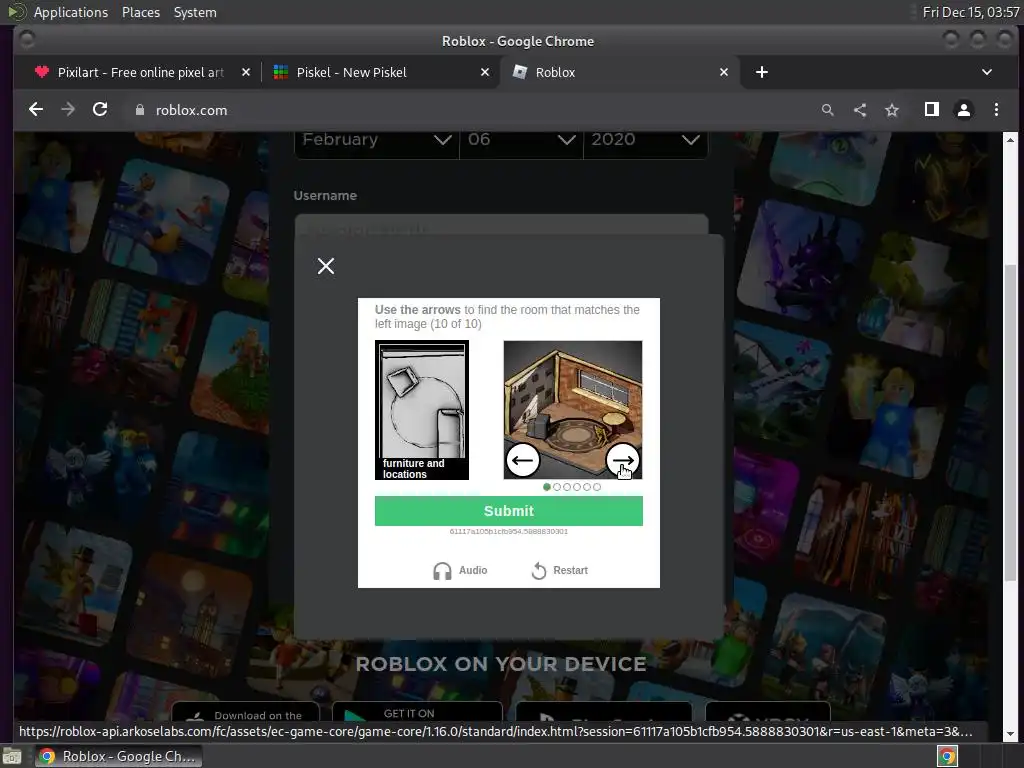Screen dimensions: 1024x768
Task: Click the clock showing Fri Dec 15
Action: (970, 12)
